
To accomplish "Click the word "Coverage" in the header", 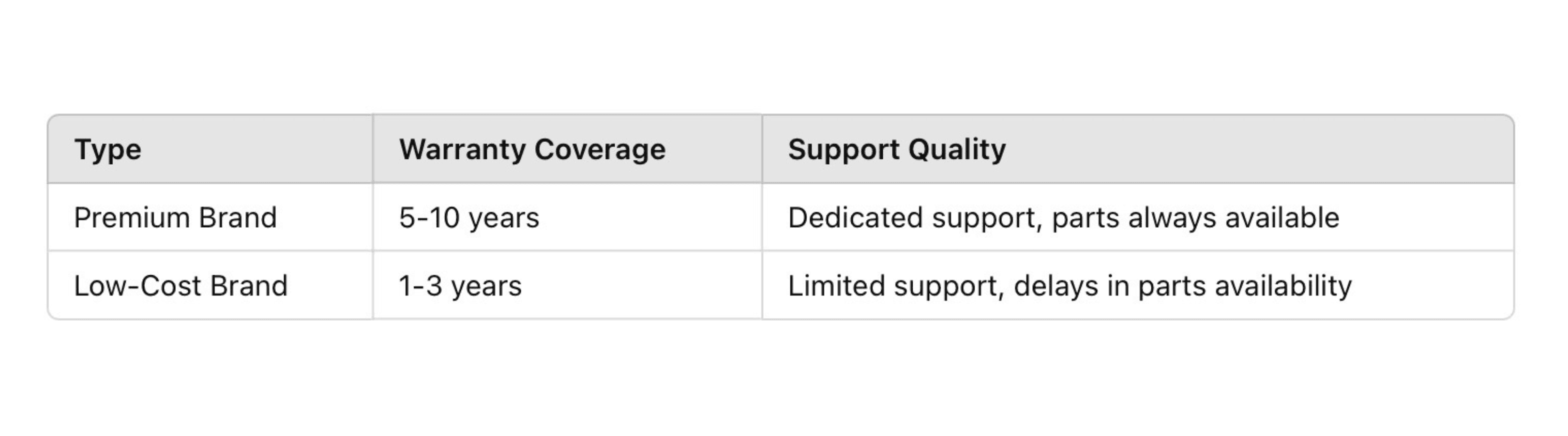I will 600,149.
